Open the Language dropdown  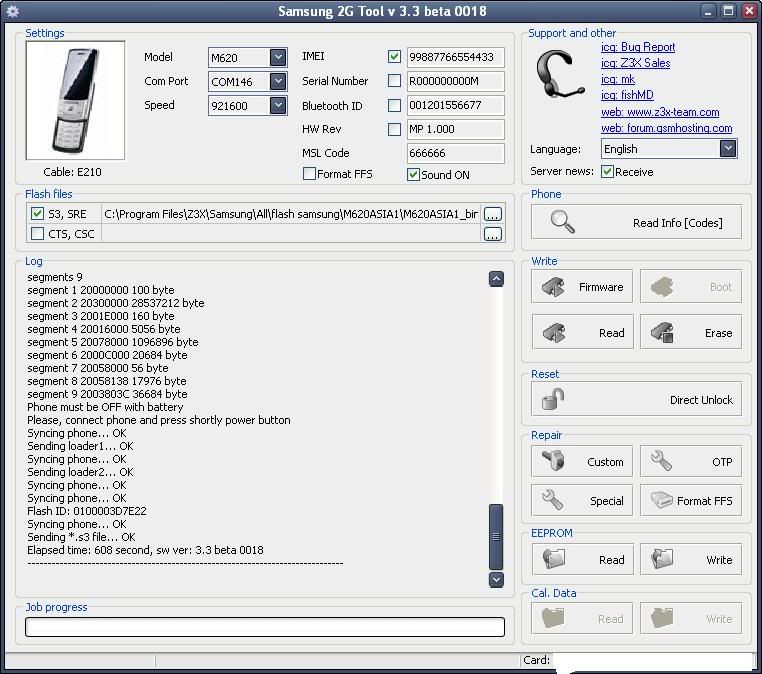click(x=727, y=149)
